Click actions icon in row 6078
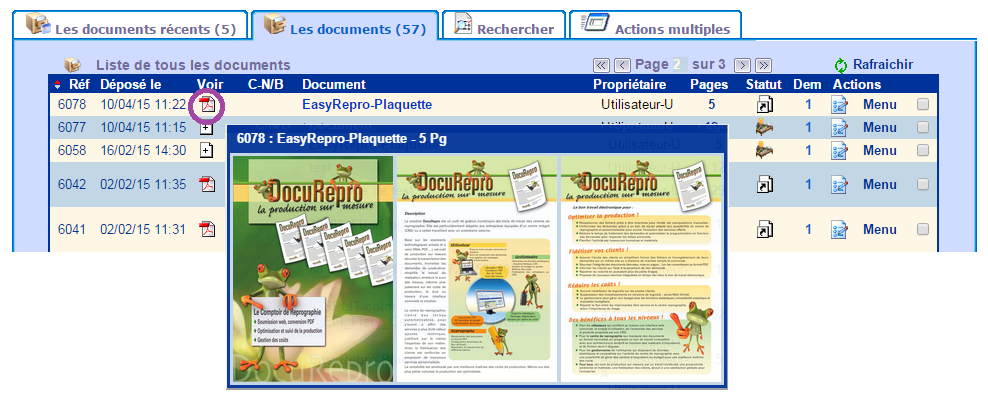 840,105
